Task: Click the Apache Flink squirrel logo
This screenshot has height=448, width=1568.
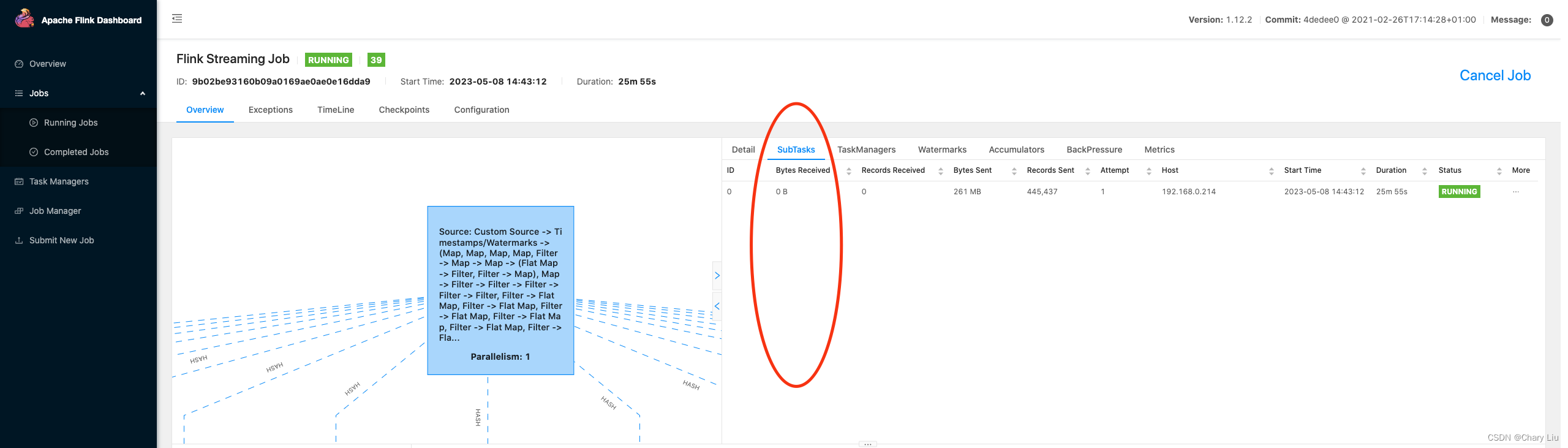Action: click(24, 18)
